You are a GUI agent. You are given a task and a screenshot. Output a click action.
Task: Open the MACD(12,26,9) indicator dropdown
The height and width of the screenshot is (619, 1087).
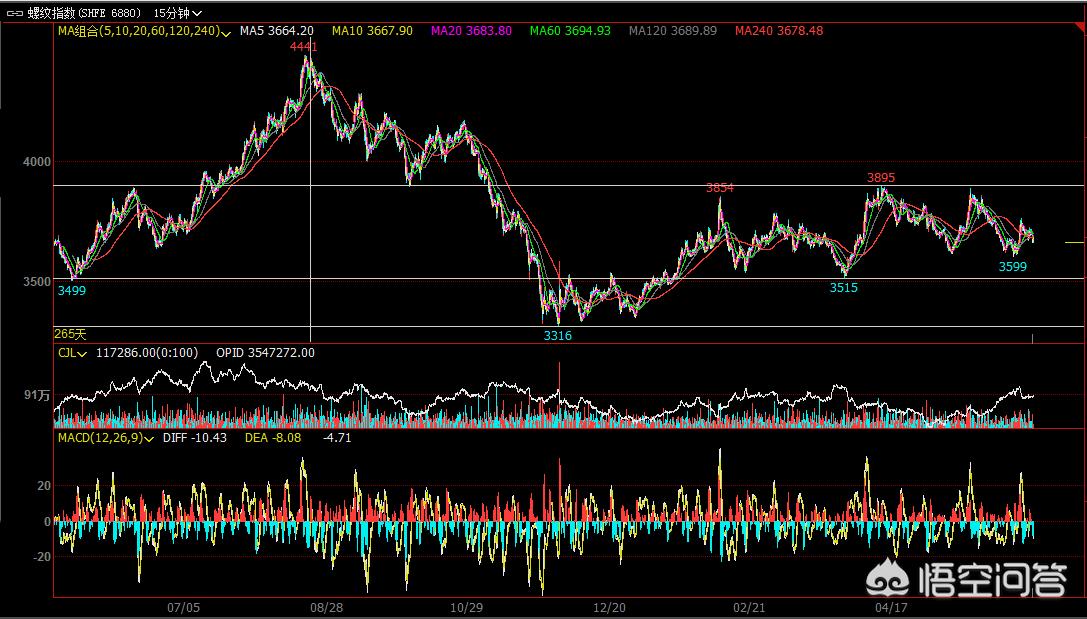coord(105,438)
